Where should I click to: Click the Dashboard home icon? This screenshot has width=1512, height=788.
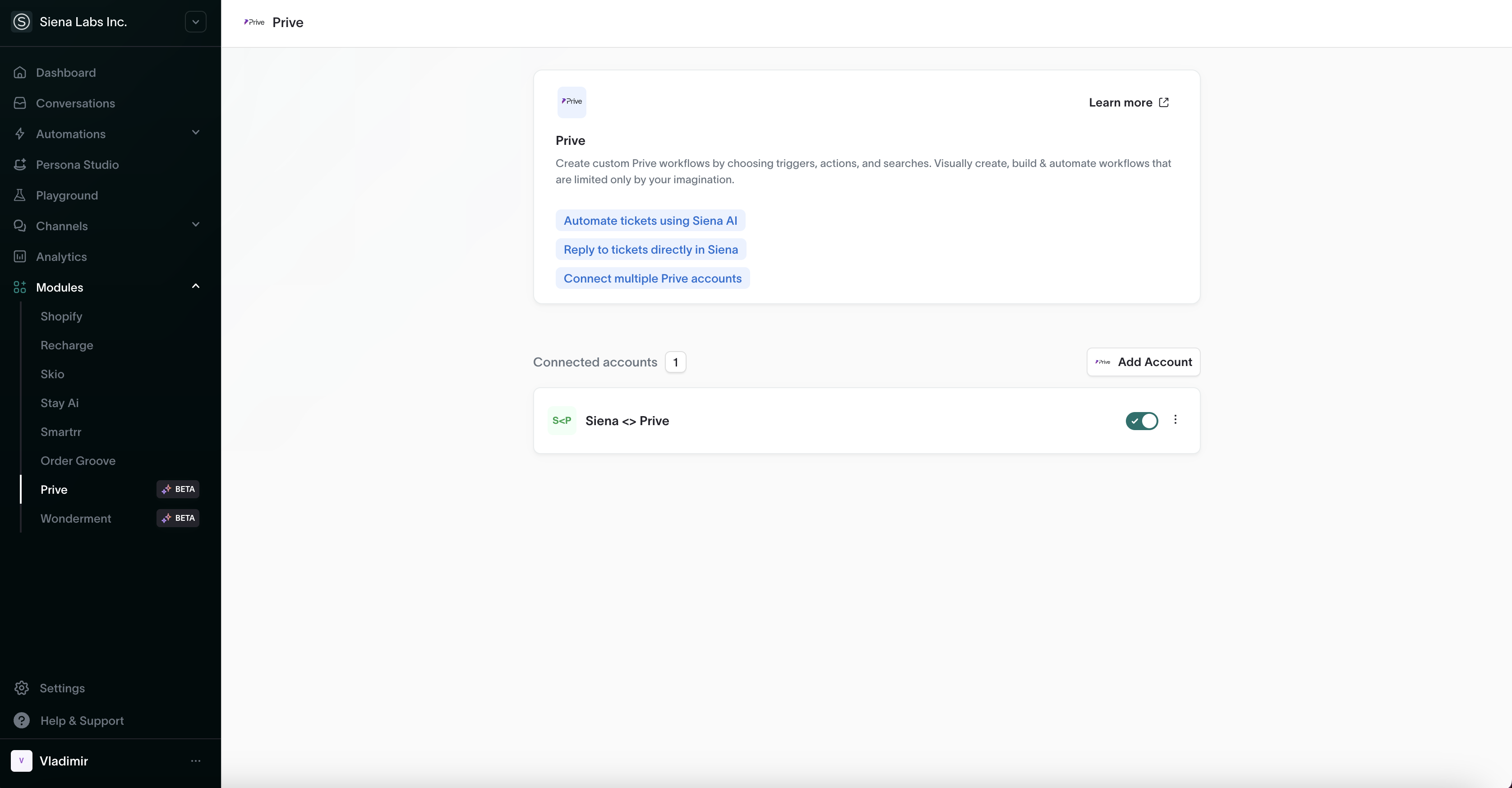pos(20,72)
